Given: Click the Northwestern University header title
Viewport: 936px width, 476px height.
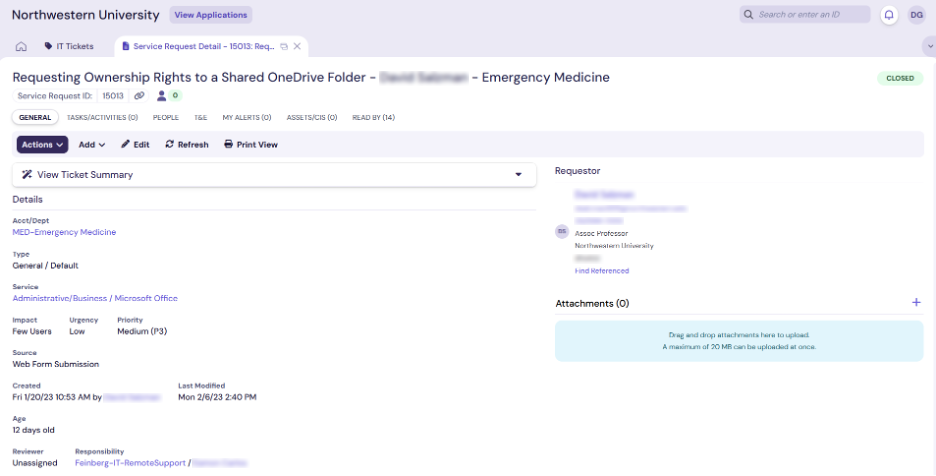Looking at the screenshot, I should point(86,15).
